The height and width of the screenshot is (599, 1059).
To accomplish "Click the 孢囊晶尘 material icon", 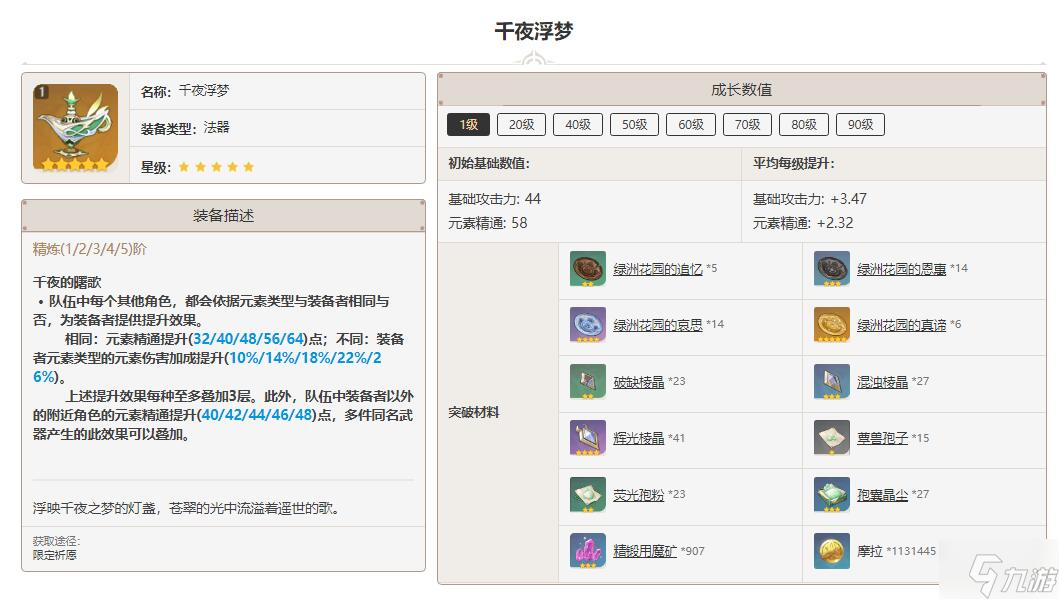I will click(831, 494).
